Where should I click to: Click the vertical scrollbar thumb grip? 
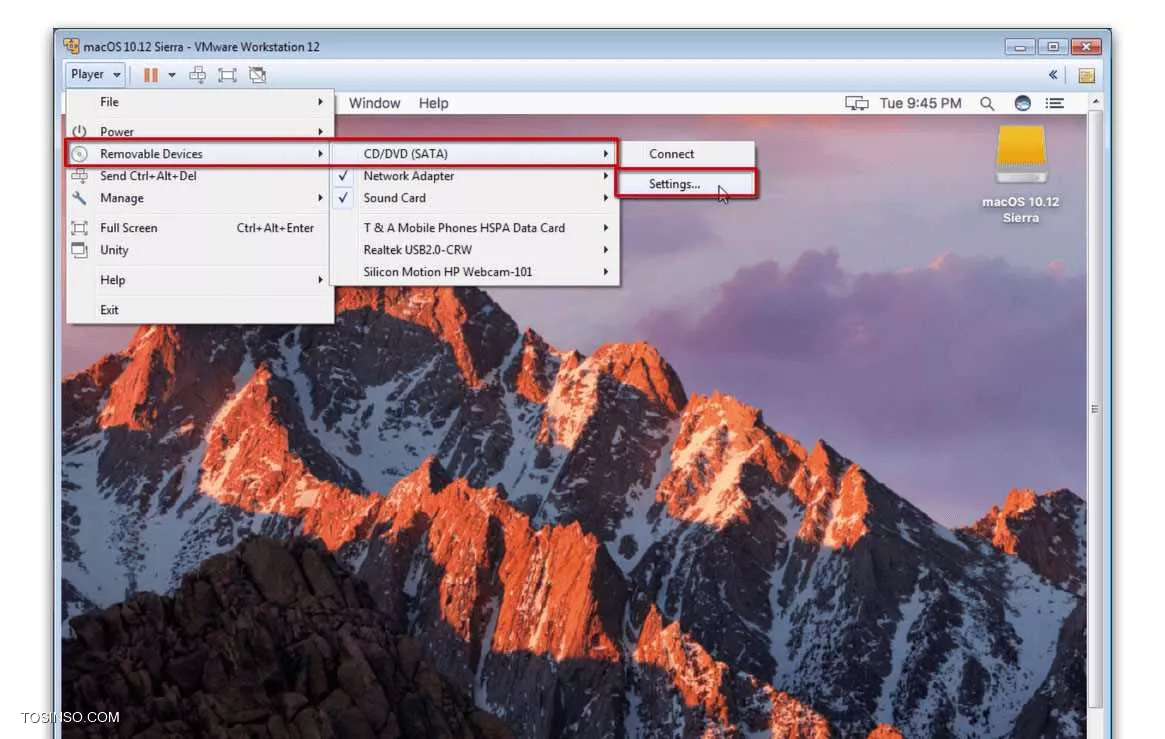pos(1094,409)
